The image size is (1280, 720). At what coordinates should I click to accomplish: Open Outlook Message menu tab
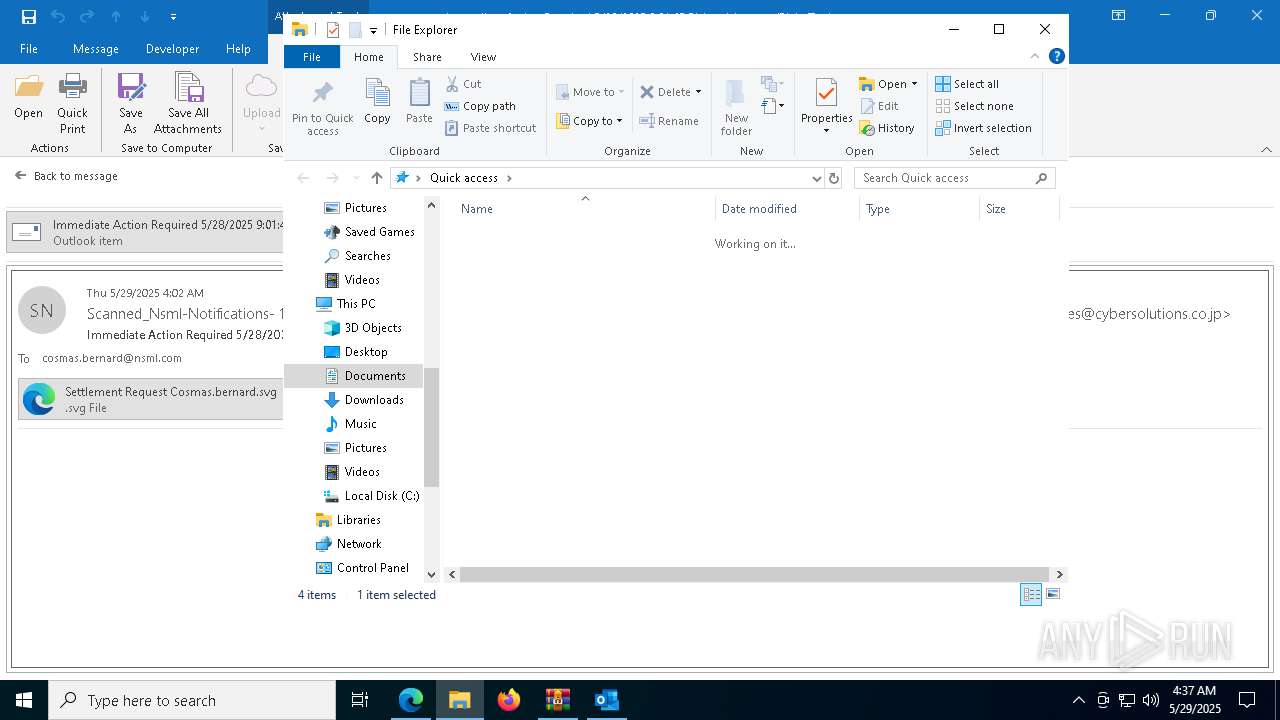96,49
